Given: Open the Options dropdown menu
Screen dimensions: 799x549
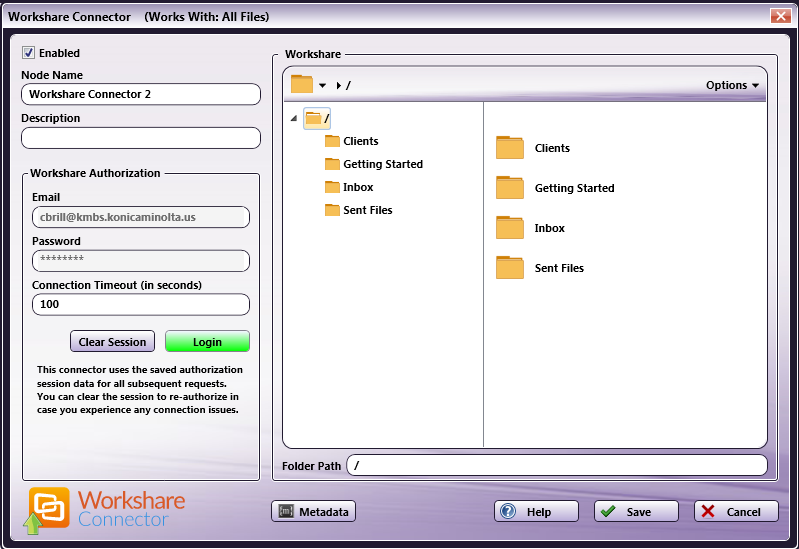Looking at the screenshot, I should pos(732,85).
